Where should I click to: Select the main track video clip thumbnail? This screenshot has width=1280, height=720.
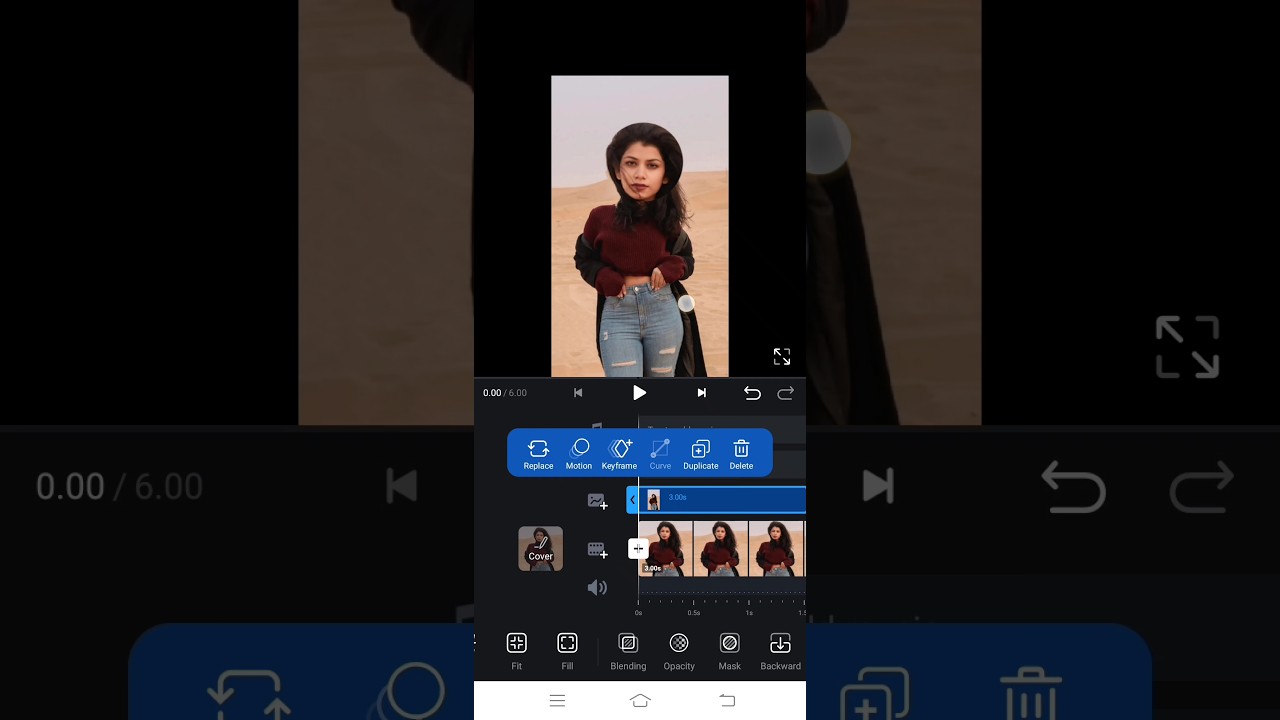click(x=722, y=549)
